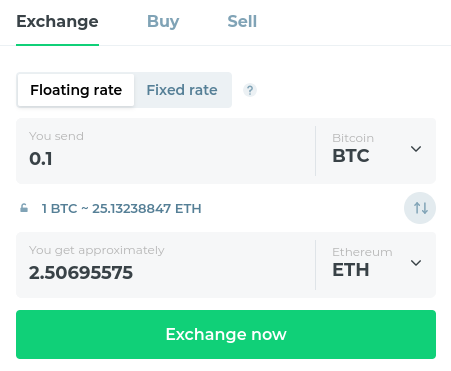Image resolution: width=451 pixels, height=371 pixels.
Task: Expand the ETH currency chevron
Action: pyautogui.click(x=416, y=263)
